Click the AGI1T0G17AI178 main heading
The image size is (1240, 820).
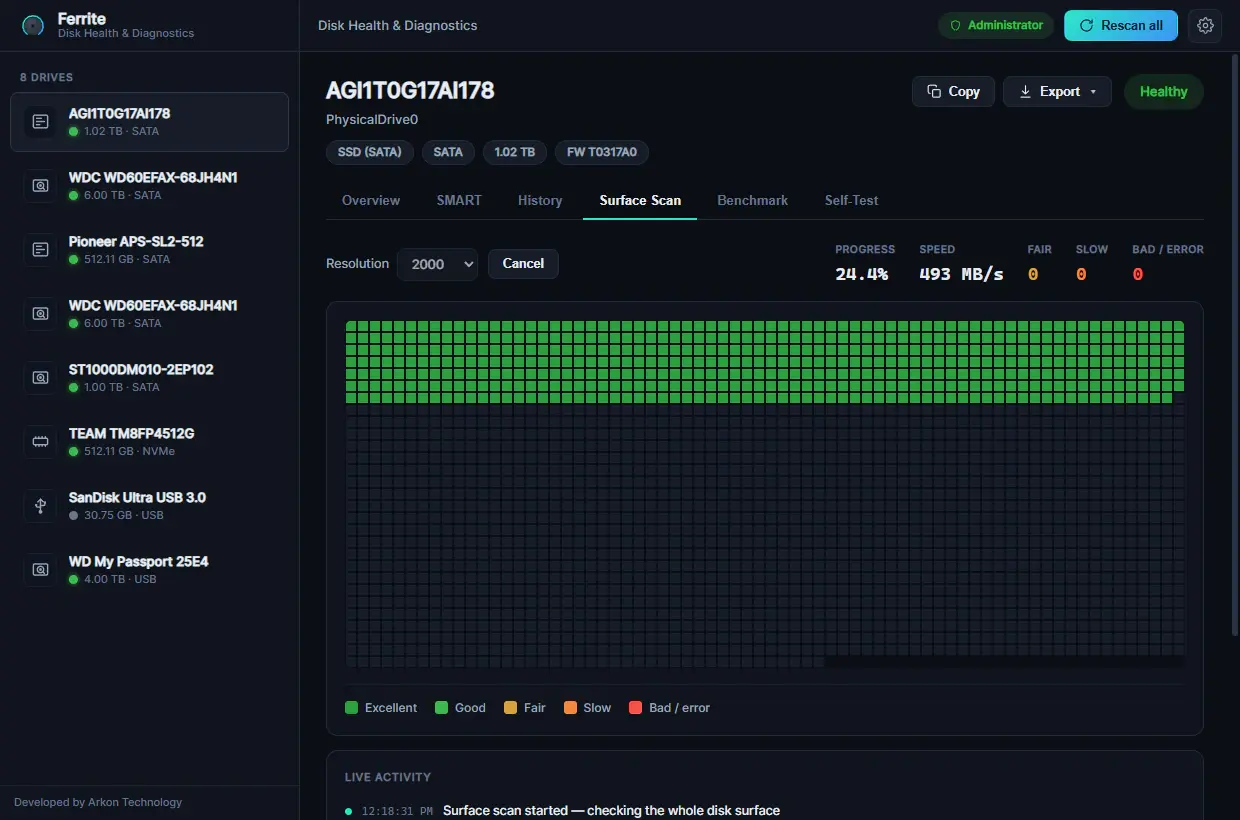tap(410, 90)
